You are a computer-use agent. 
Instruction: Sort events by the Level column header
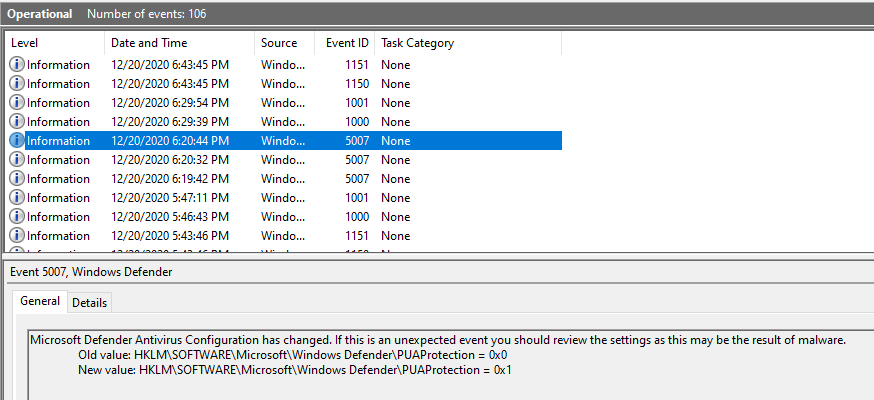click(55, 43)
